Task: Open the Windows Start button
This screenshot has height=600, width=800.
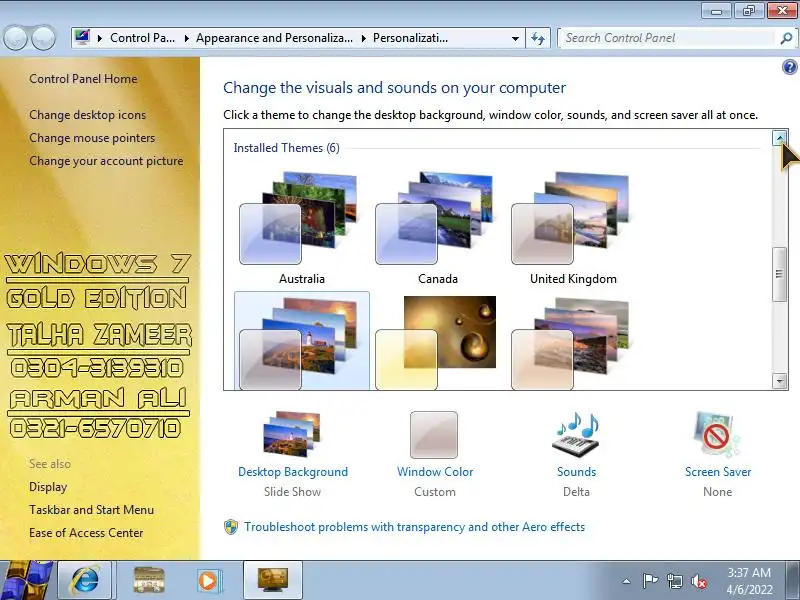Action: click(x=26, y=580)
